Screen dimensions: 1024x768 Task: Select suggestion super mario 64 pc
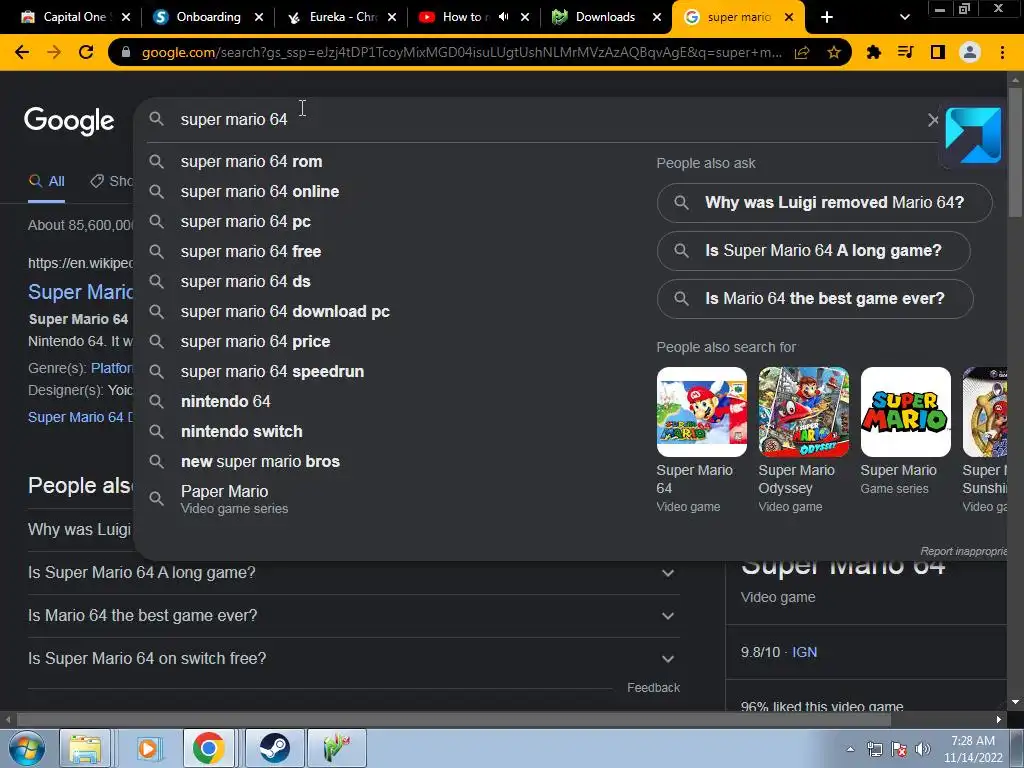tap(392, 221)
